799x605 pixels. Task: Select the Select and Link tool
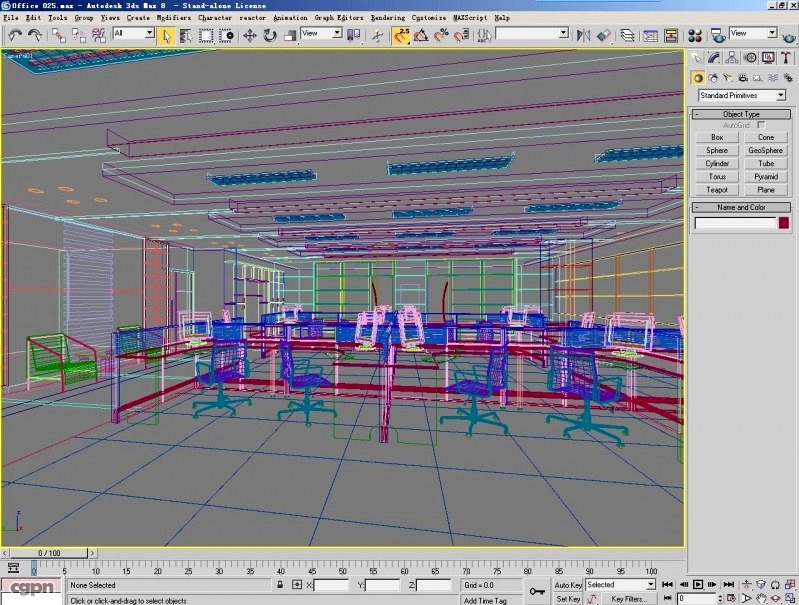pyautogui.click(x=59, y=35)
